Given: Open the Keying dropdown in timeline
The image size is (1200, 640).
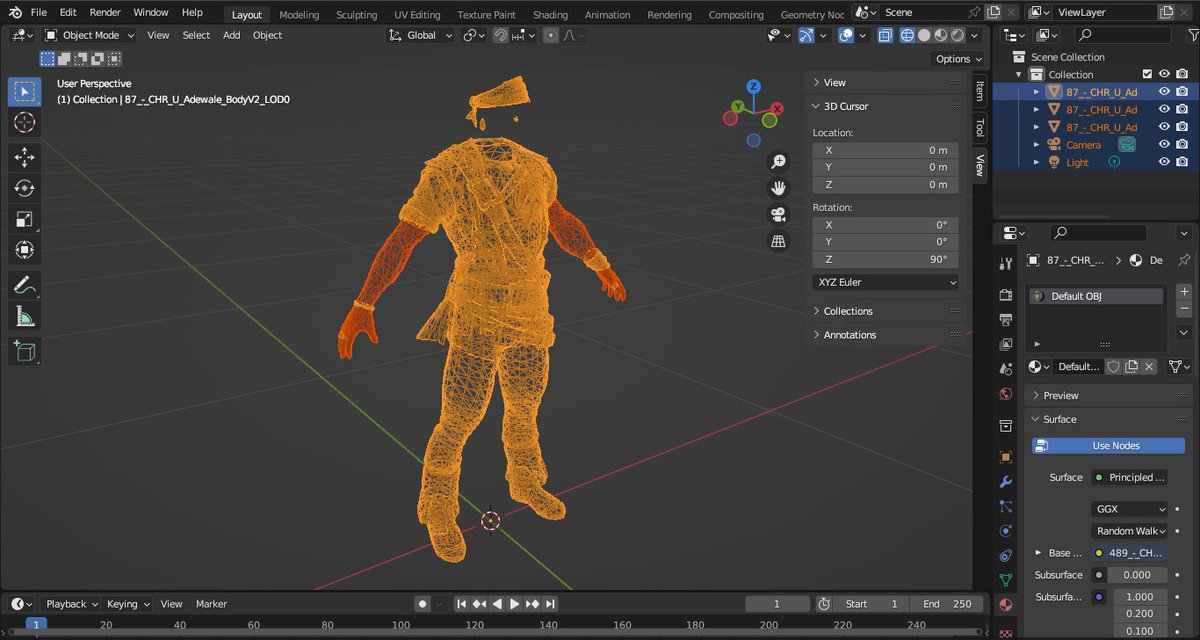Looking at the screenshot, I should coord(128,604).
